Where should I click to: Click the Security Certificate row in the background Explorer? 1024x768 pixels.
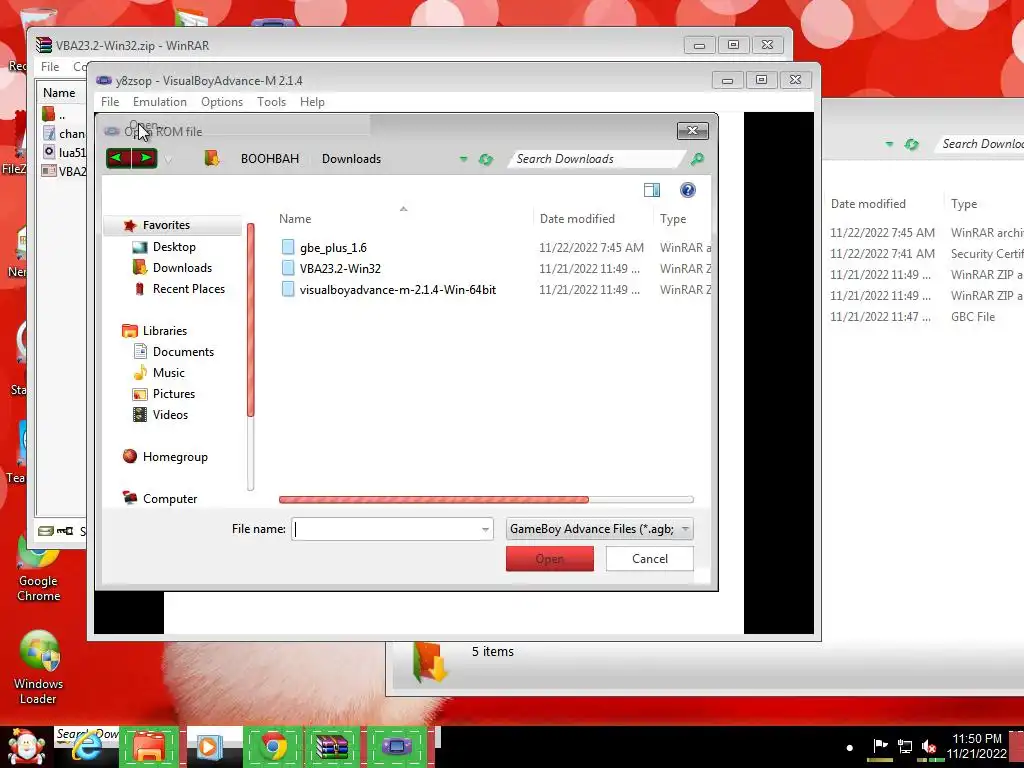pos(923,253)
